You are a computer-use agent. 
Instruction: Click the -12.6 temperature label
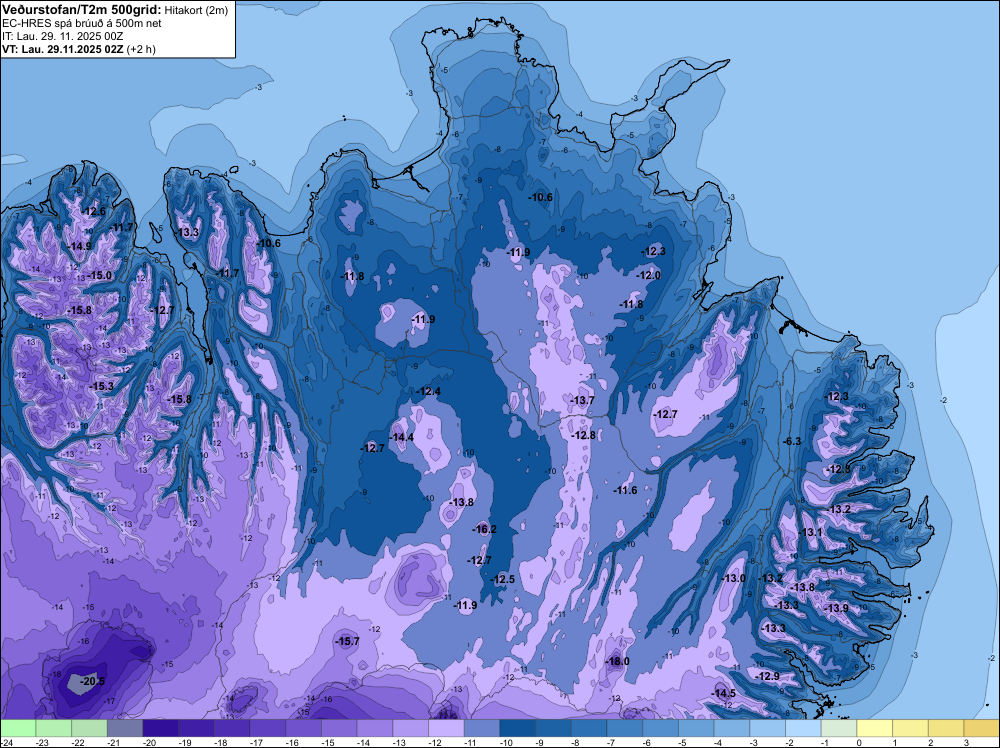93,212
